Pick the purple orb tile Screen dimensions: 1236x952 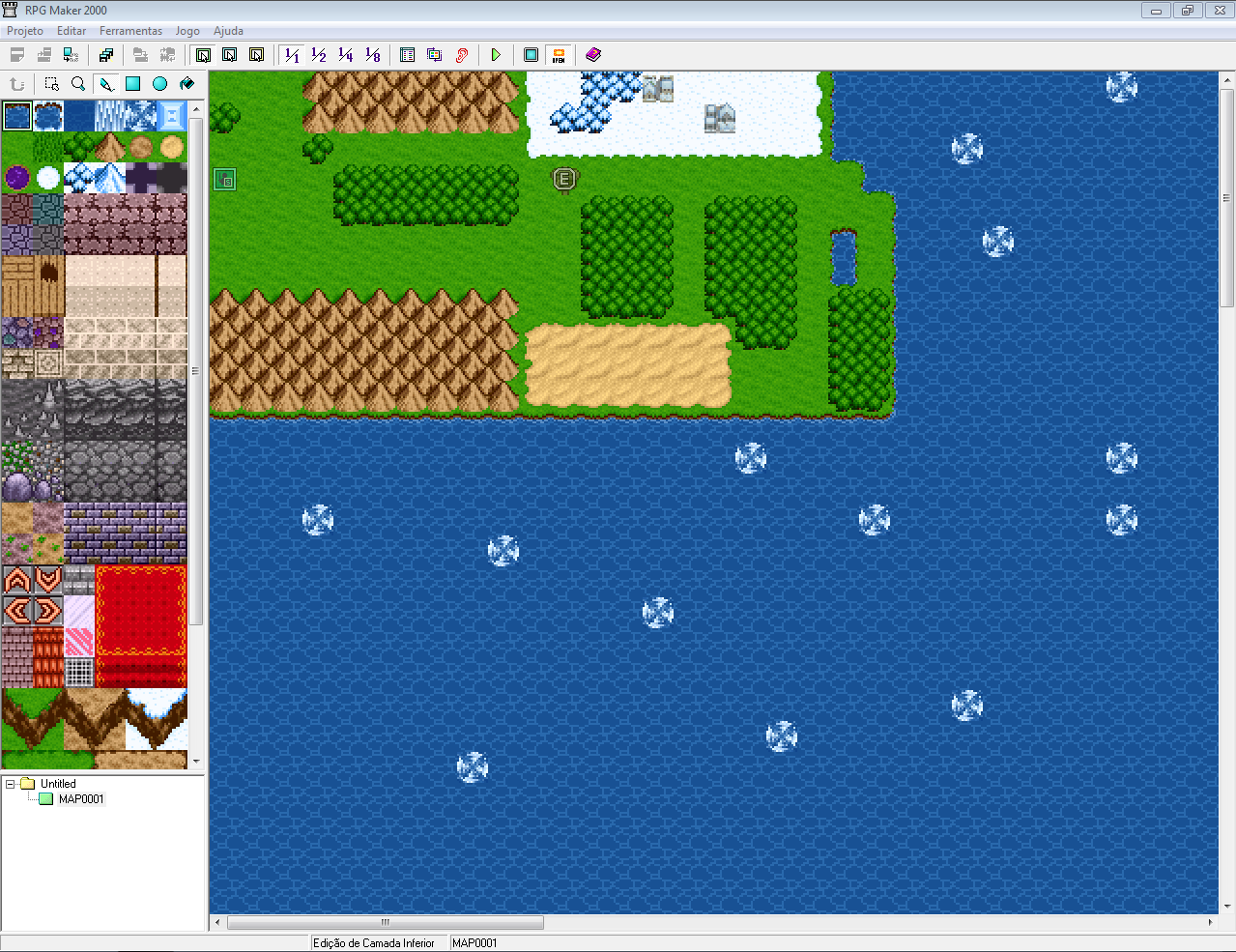(17, 178)
